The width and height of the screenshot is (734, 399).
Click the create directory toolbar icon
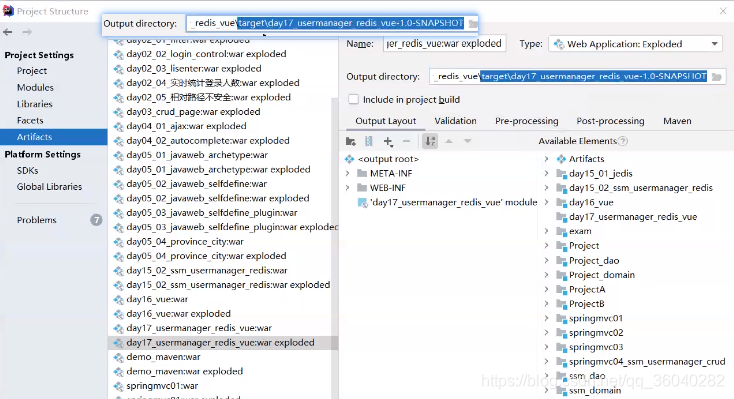pyautogui.click(x=351, y=141)
